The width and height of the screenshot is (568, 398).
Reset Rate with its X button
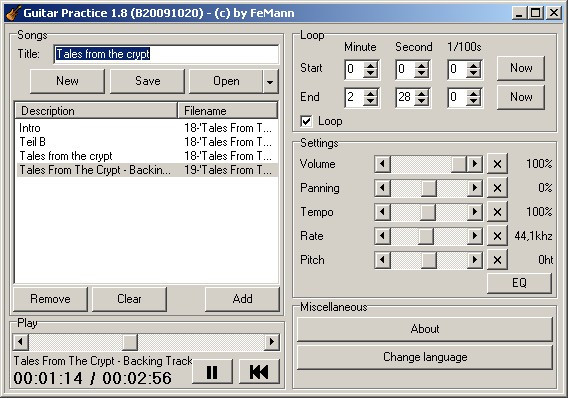pos(497,236)
